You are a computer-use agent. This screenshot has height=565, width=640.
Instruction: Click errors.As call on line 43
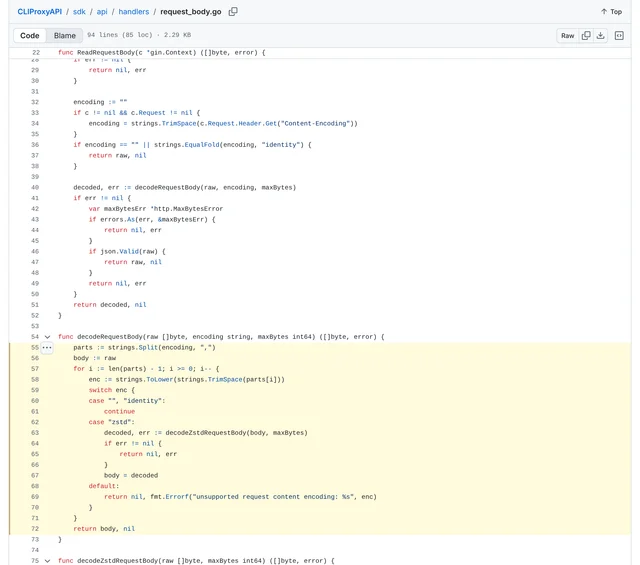click(118, 219)
